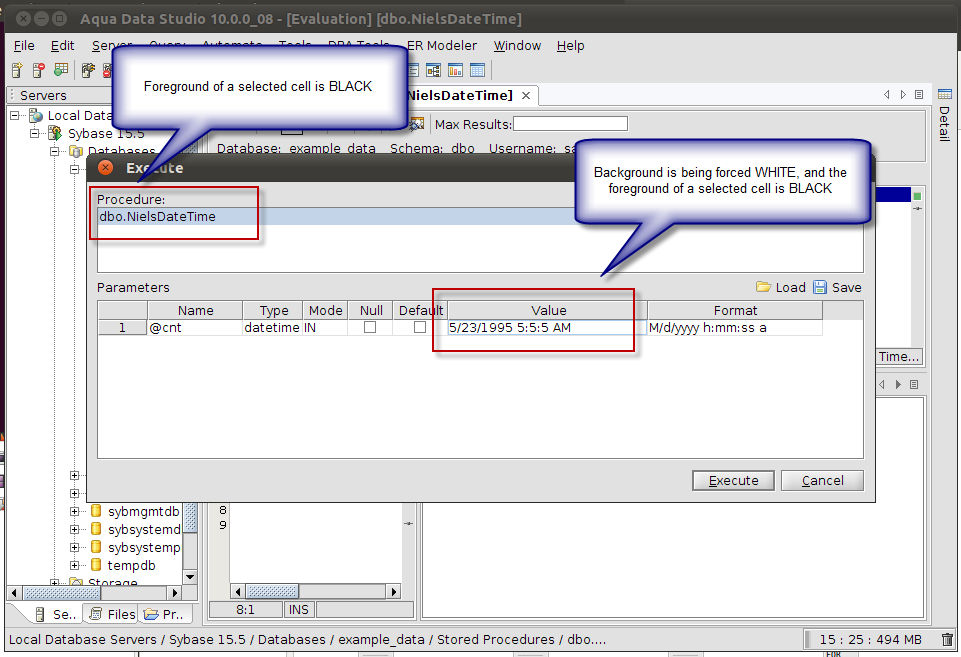
Task: Open the File menu
Action: (24, 45)
